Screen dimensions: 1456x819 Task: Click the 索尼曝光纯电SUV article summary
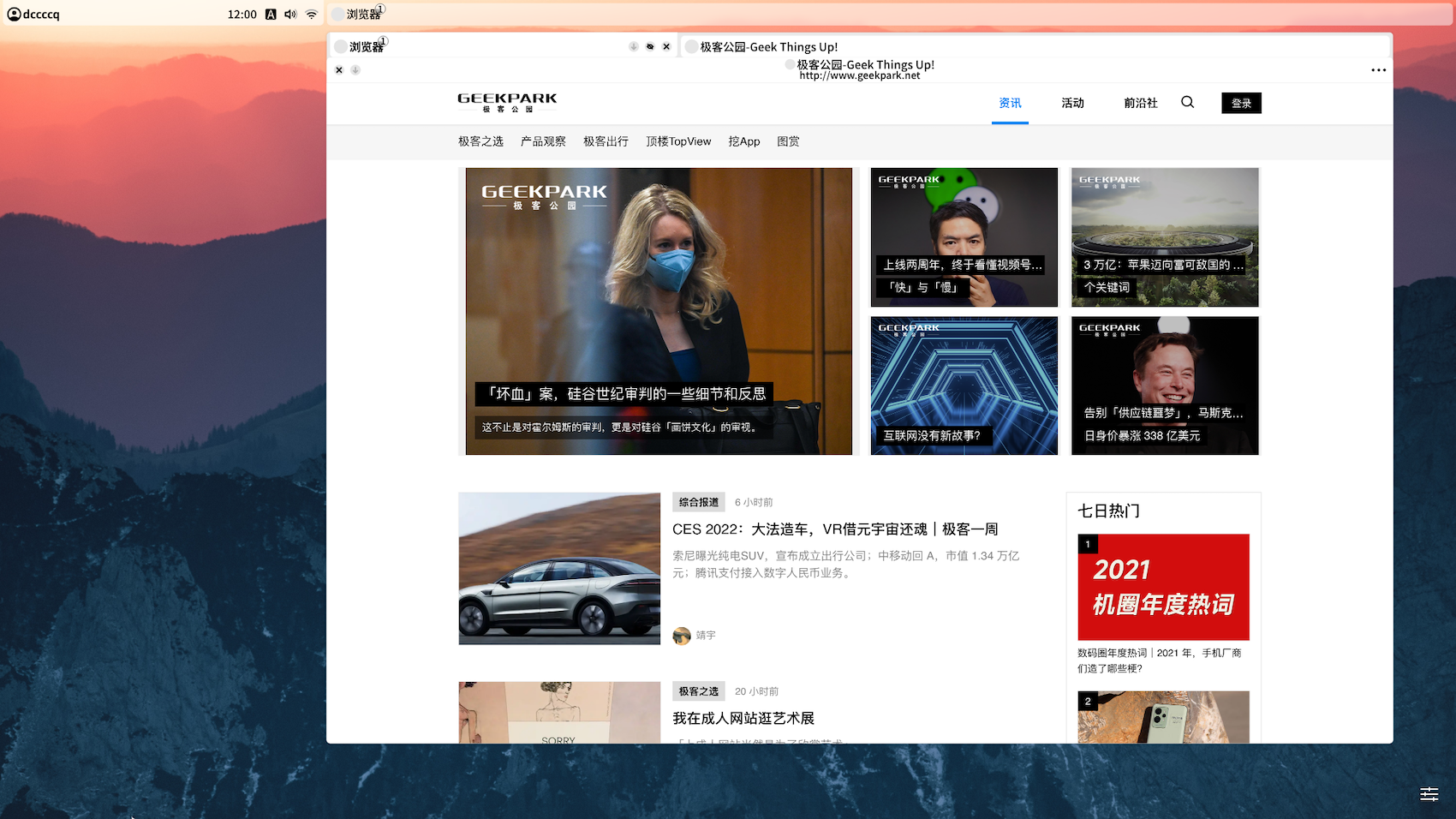tap(846, 565)
